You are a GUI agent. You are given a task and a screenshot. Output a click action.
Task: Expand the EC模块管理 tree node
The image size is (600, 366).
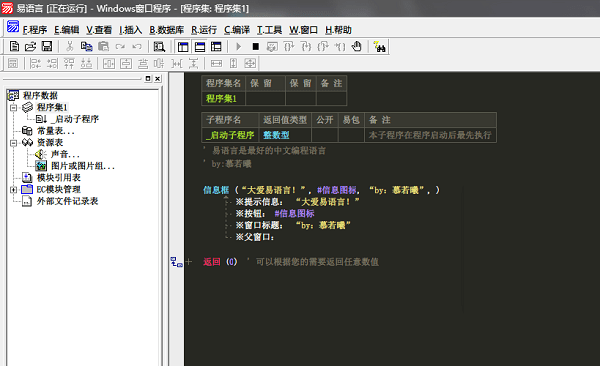tap(13, 190)
